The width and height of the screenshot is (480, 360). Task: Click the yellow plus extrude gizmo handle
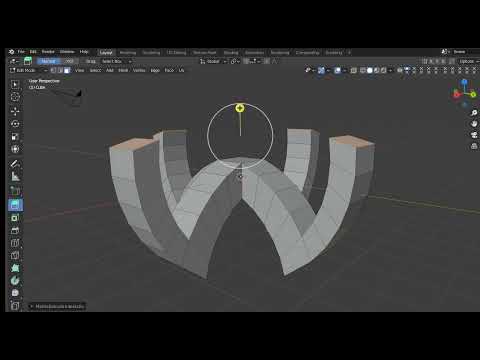point(240,108)
